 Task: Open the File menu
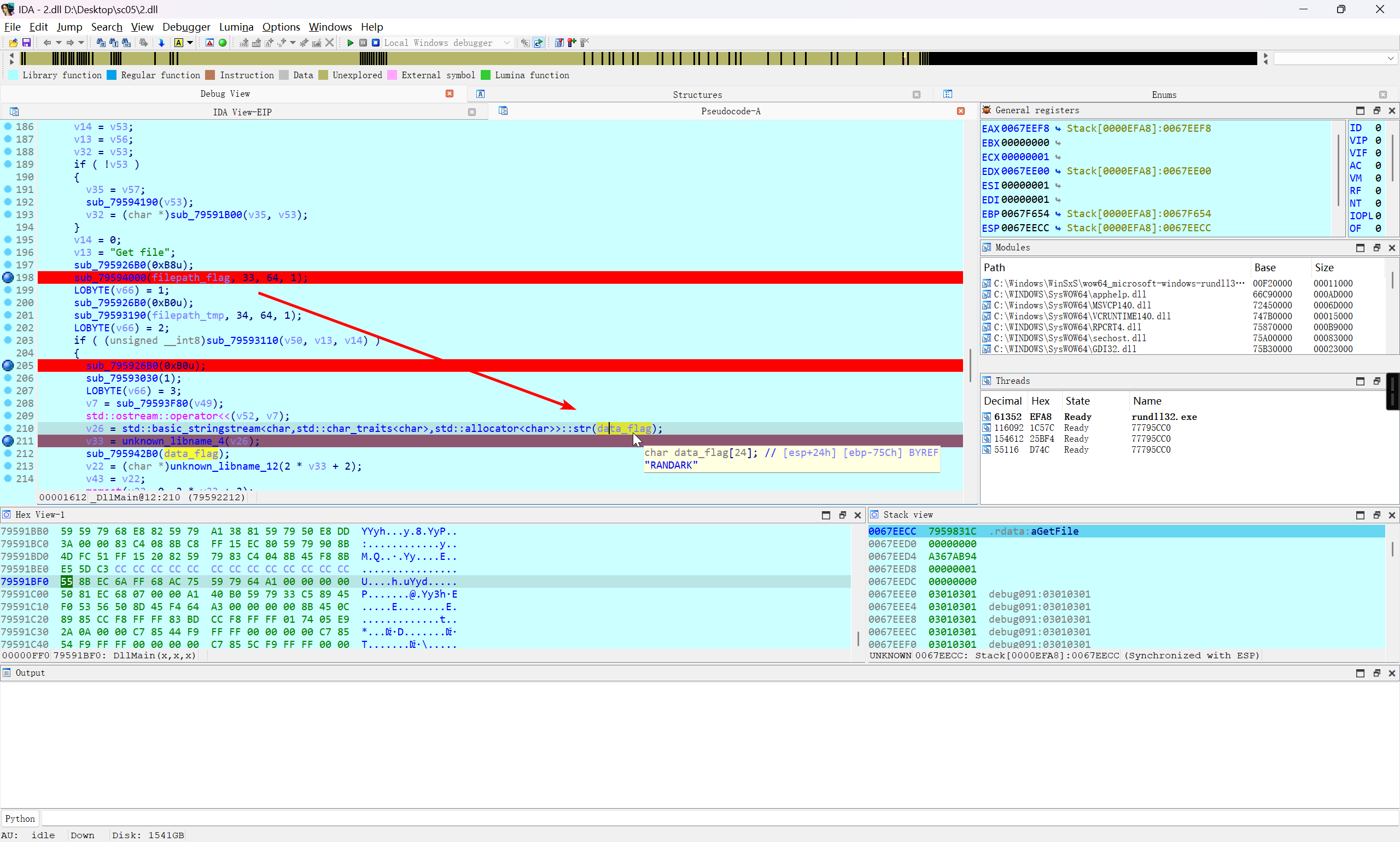click(13, 27)
